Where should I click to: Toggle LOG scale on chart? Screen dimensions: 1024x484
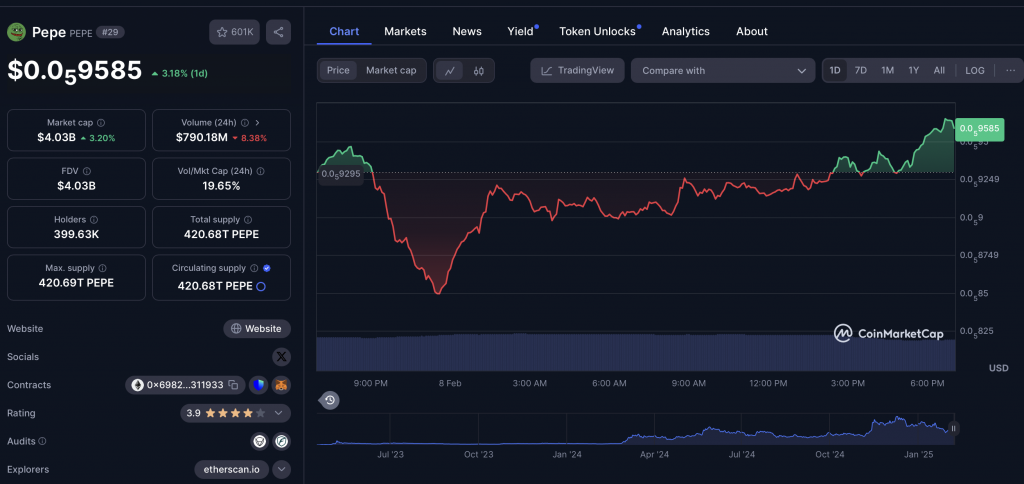pyautogui.click(x=975, y=71)
